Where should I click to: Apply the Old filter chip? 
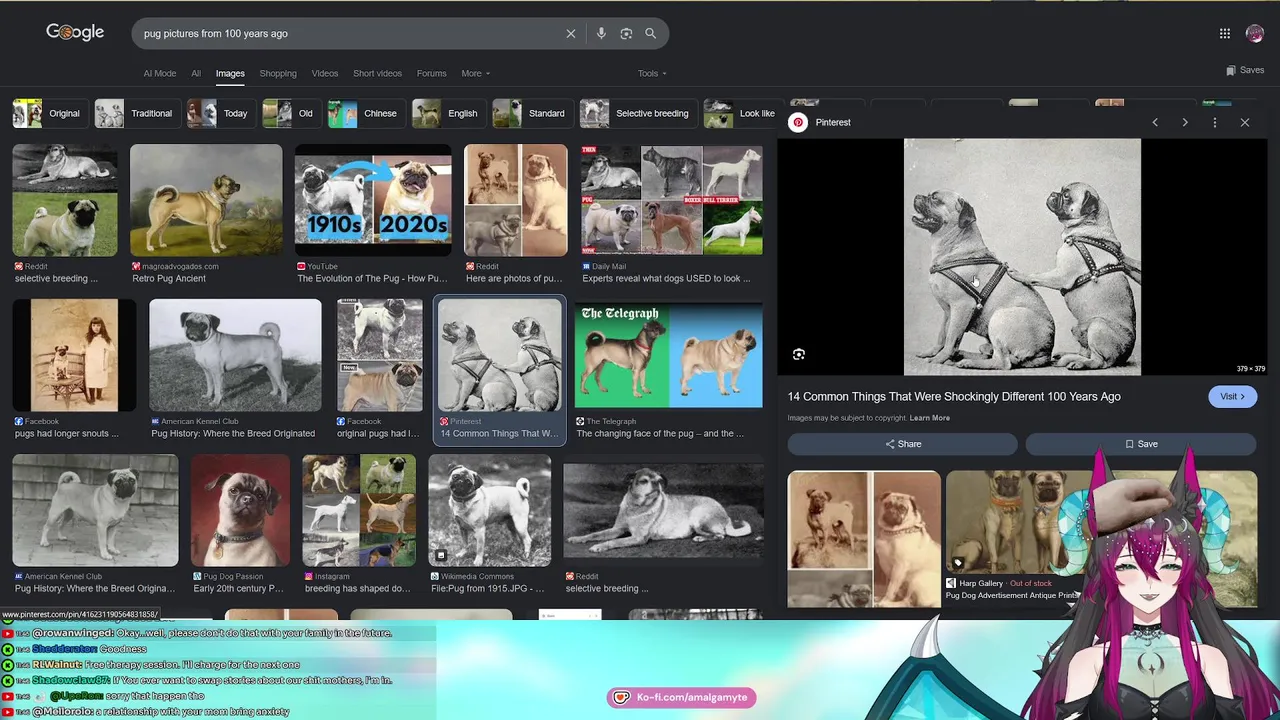coord(289,113)
